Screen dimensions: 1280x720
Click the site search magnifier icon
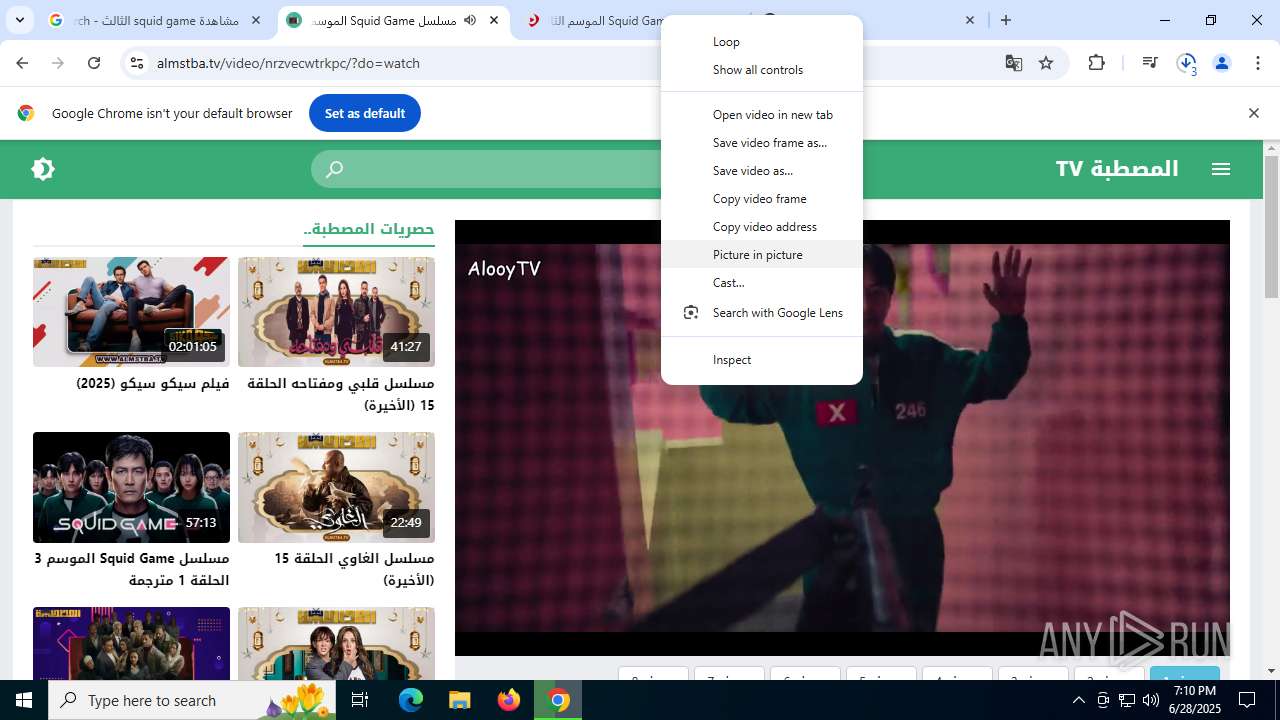pyautogui.click(x=335, y=169)
